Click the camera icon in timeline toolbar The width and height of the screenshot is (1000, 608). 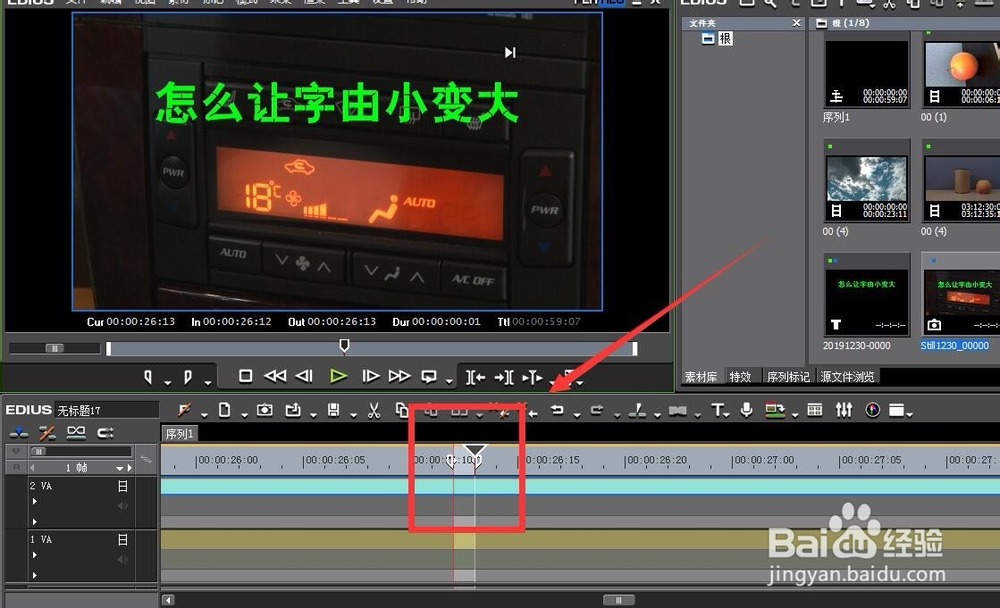click(x=265, y=410)
